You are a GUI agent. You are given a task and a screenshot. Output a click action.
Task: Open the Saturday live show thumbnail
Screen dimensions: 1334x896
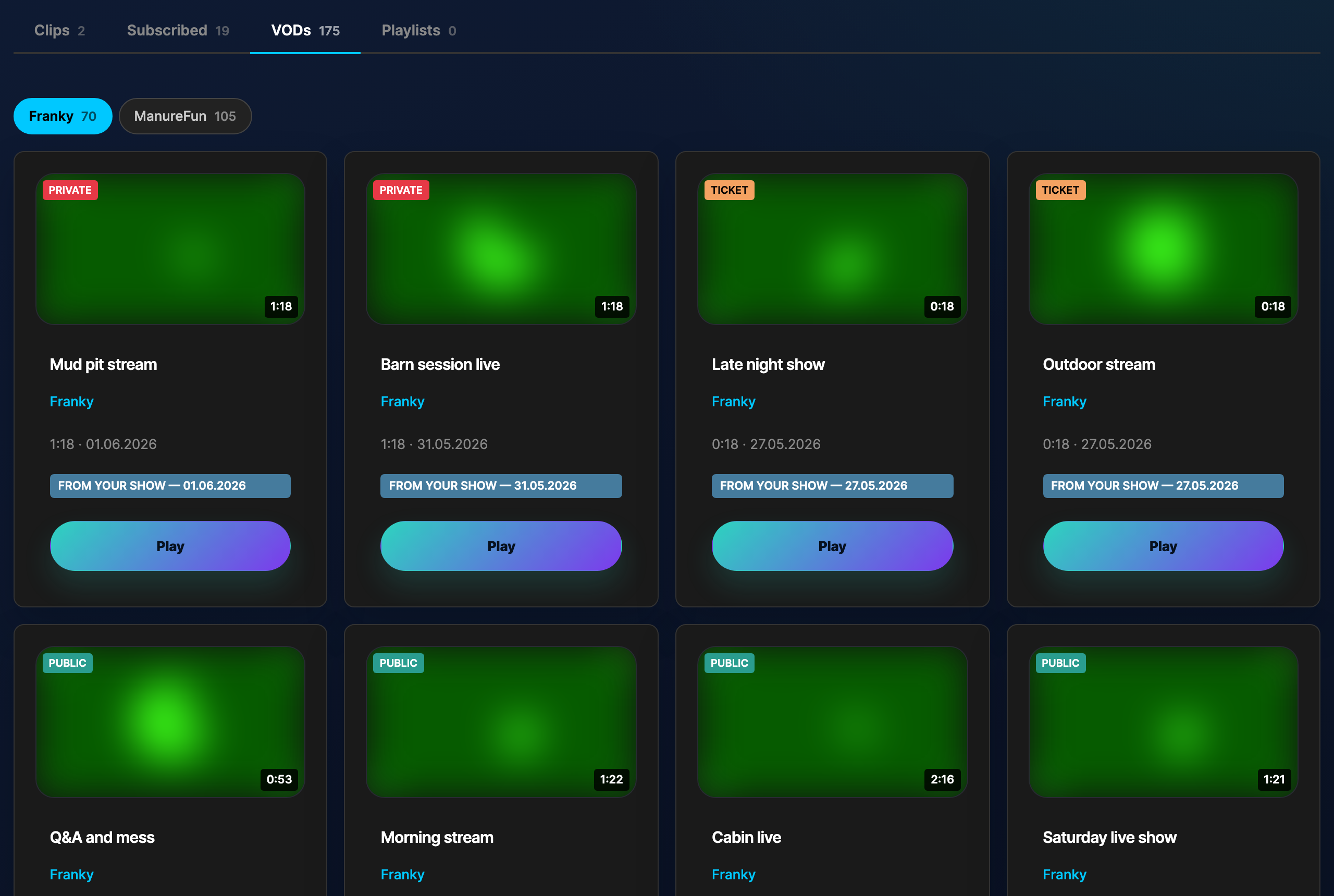tap(1163, 721)
